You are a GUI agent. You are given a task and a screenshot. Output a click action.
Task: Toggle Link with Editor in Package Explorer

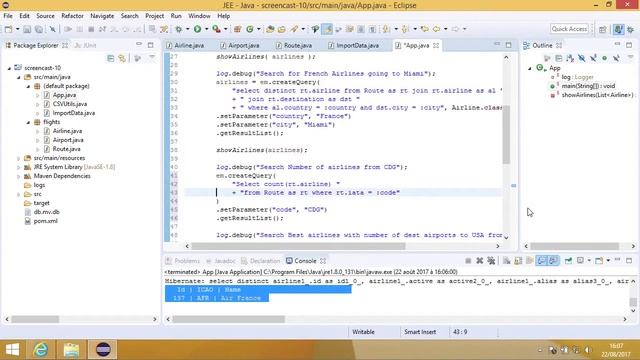pyautogui.click(x=122, y=58)
